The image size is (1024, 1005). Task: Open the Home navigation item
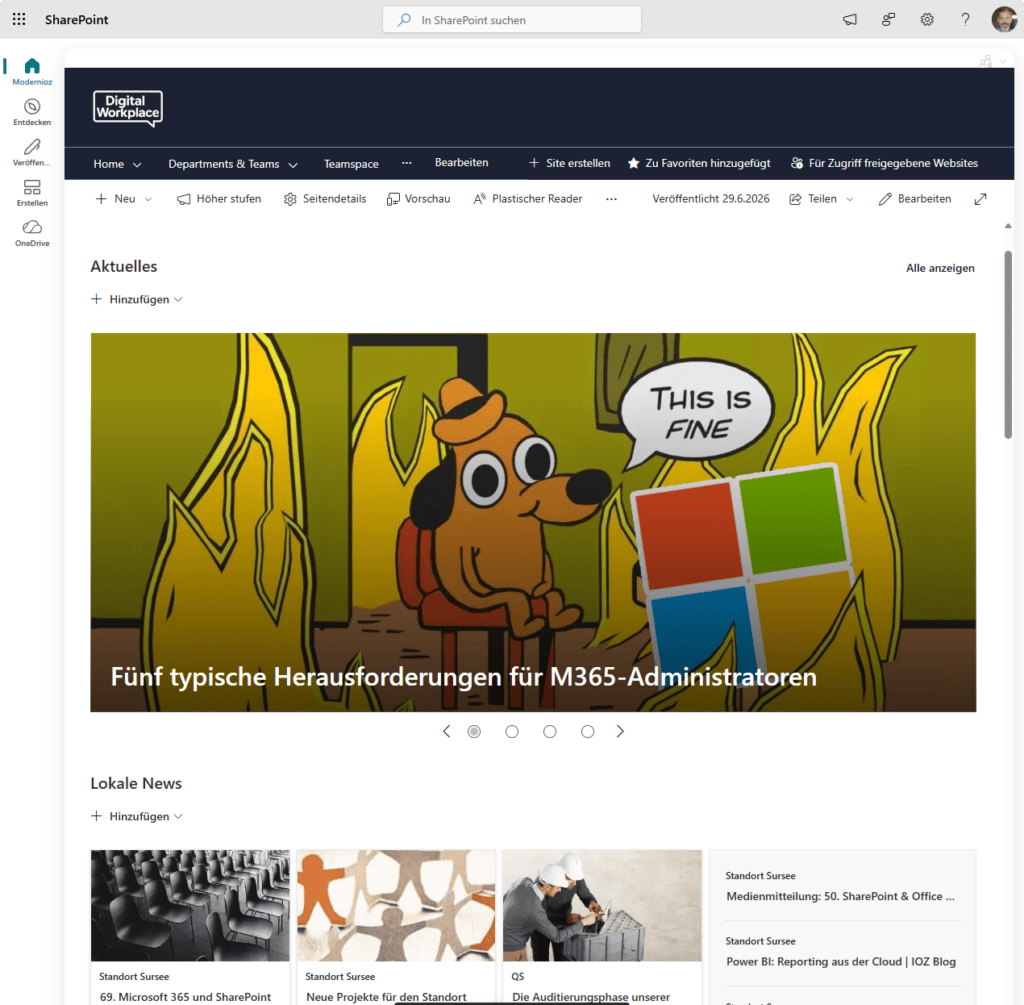[x=108, y=164]
